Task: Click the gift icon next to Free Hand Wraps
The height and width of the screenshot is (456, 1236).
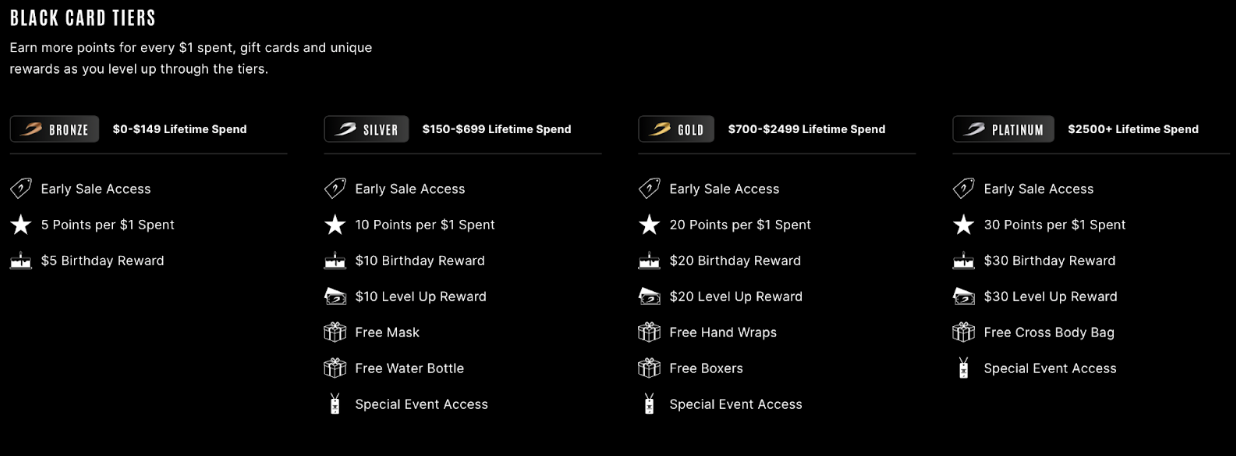Action: (649, 332)
